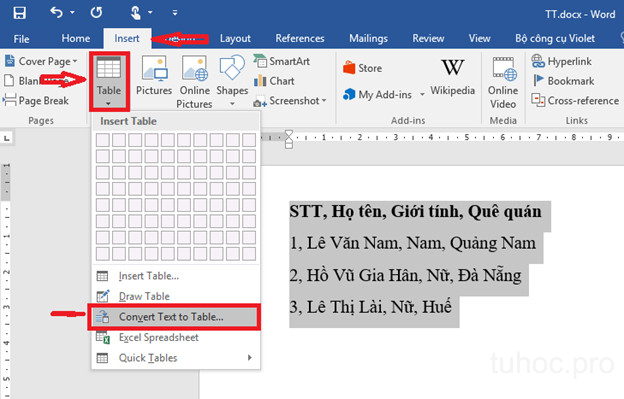The width and height of the screenshot is (624, 399).
Task: Insert a Page Break
Action: click(x=36, y=101)
